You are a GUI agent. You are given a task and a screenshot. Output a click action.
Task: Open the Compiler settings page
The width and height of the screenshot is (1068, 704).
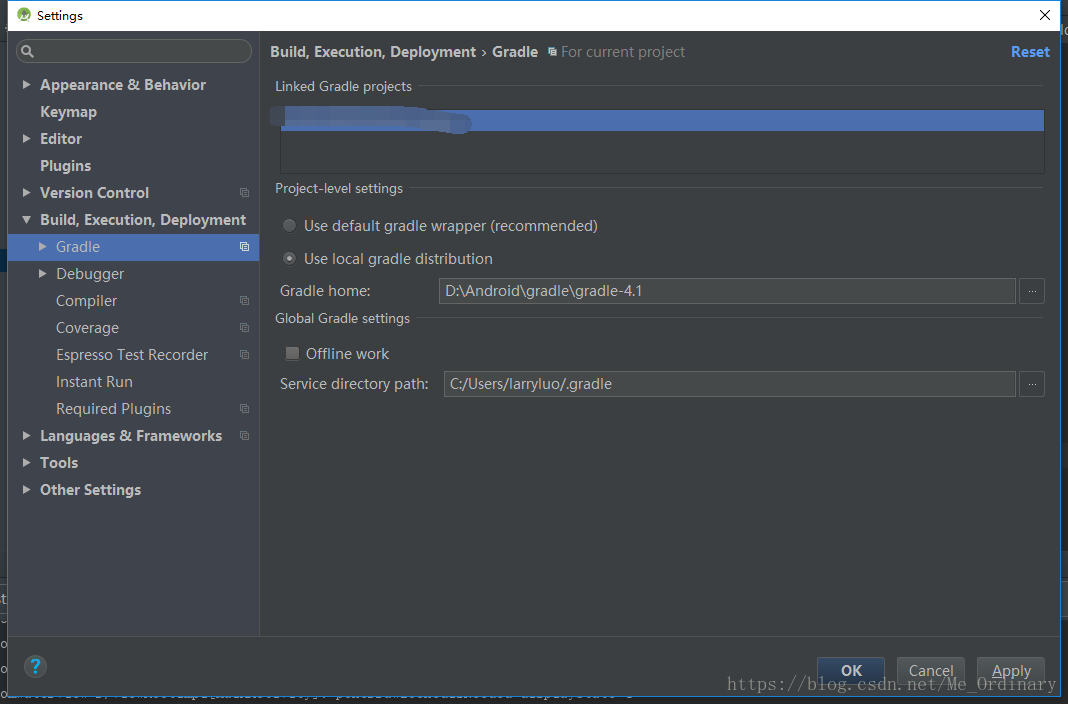87,301
